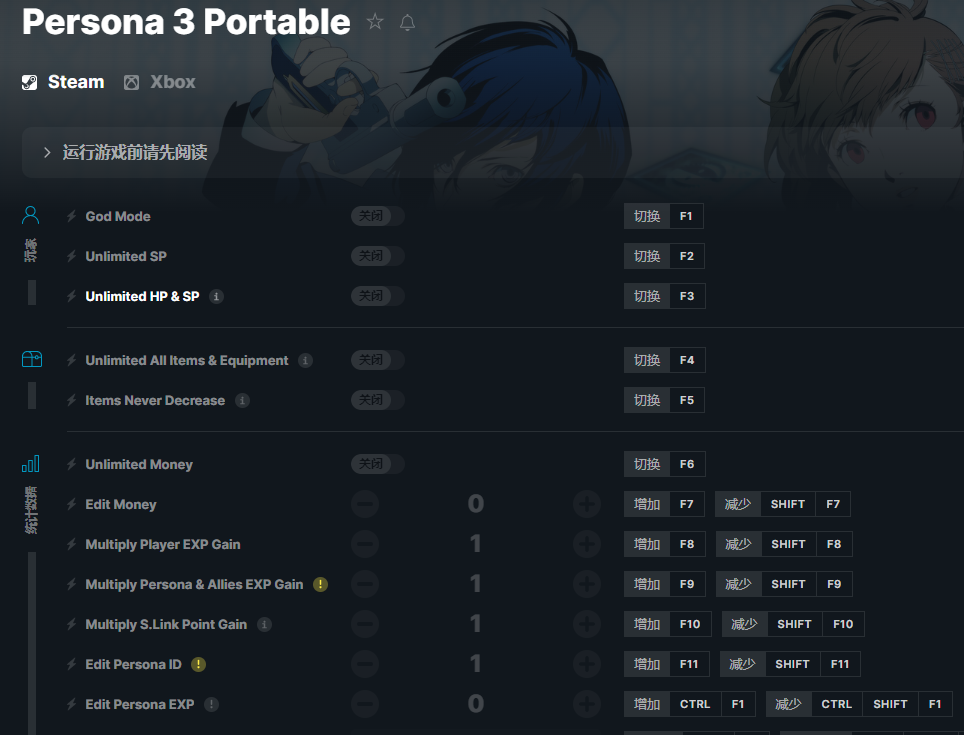Increase the Edit Money value with plus
The width and height of the screenshot is (964, 735).
(x=587, y=504)
